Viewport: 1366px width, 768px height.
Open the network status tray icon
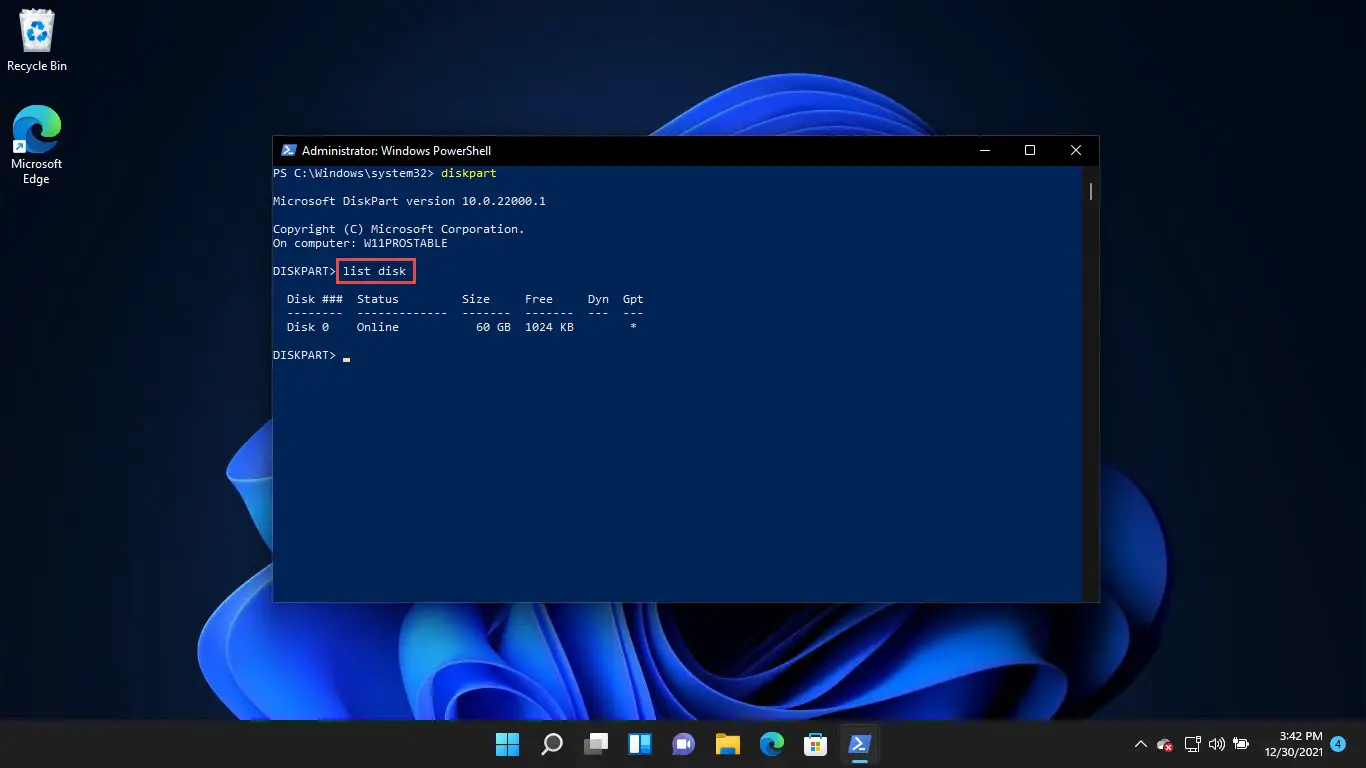coord(1192,744)
